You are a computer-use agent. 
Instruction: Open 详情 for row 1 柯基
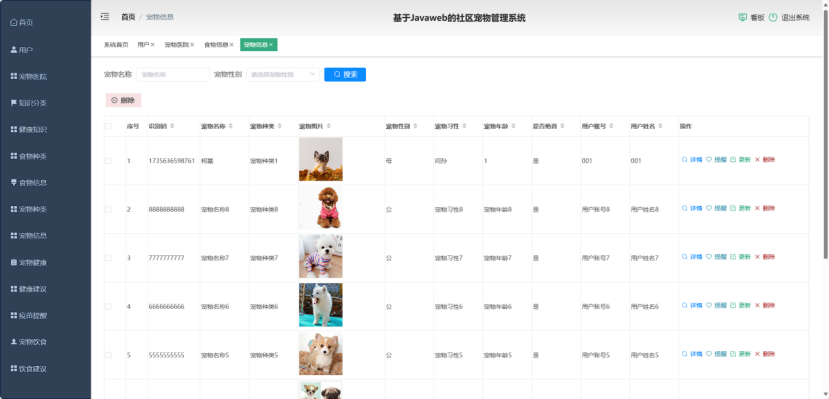692,160
